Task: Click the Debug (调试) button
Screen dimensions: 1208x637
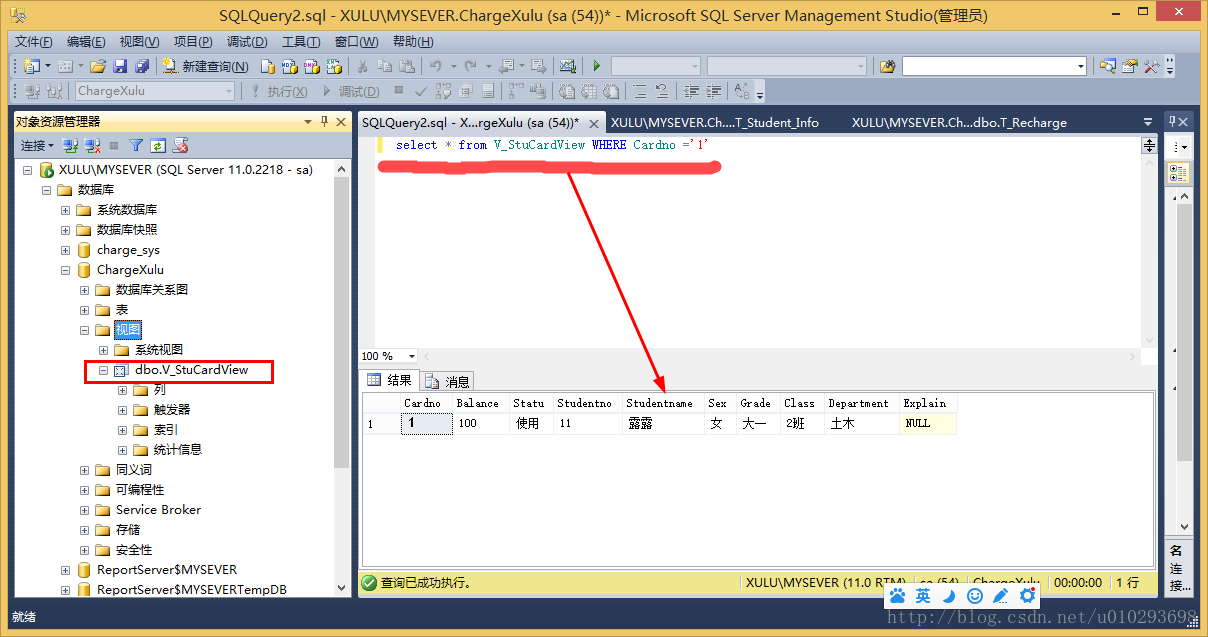Action: click(x=350, y=91)
